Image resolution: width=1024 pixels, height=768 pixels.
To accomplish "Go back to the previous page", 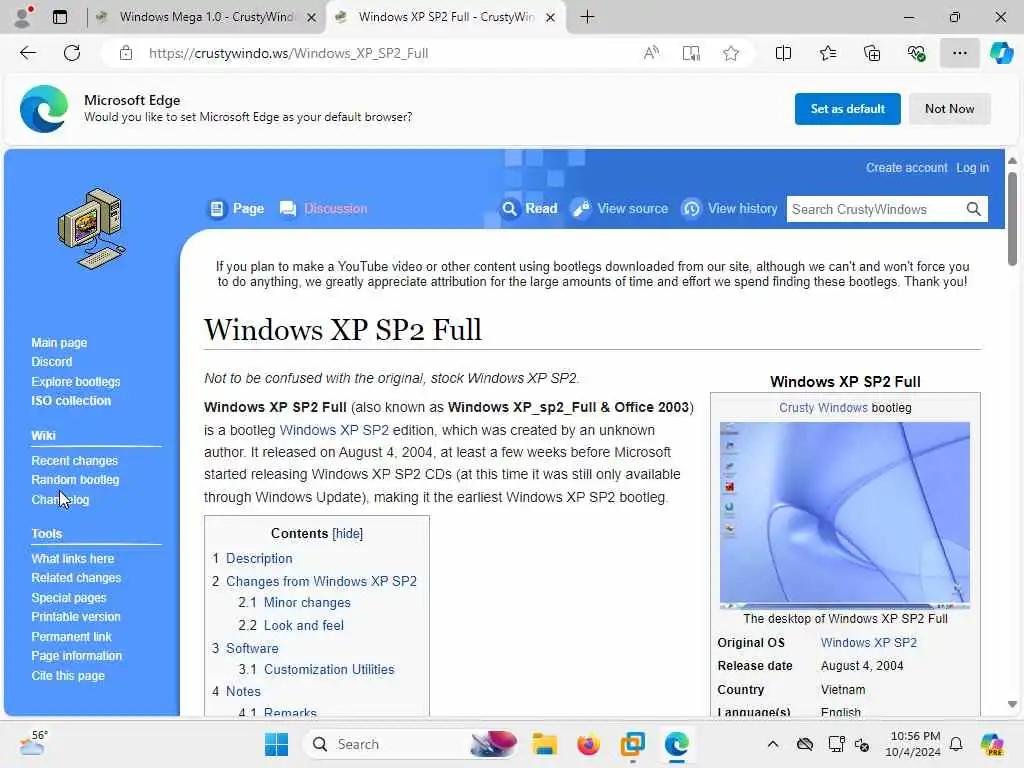I will pyautogui.click(x=28, y=53).
